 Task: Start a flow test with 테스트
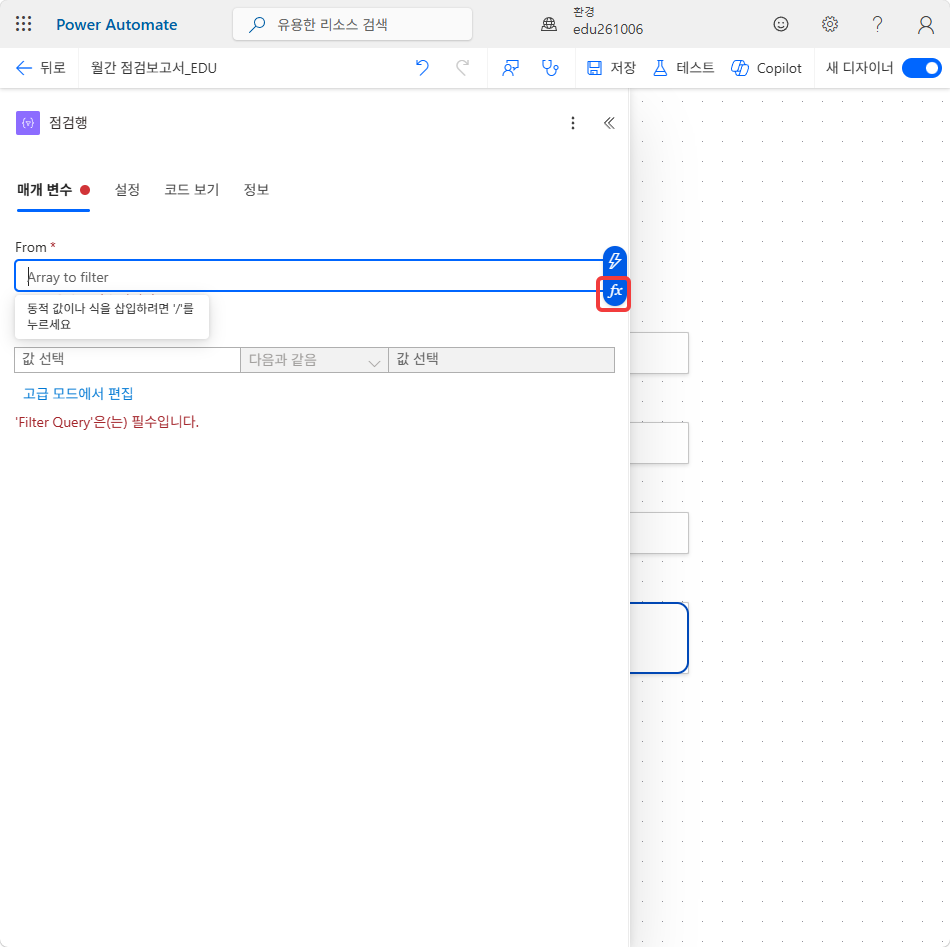click(683, 68)
